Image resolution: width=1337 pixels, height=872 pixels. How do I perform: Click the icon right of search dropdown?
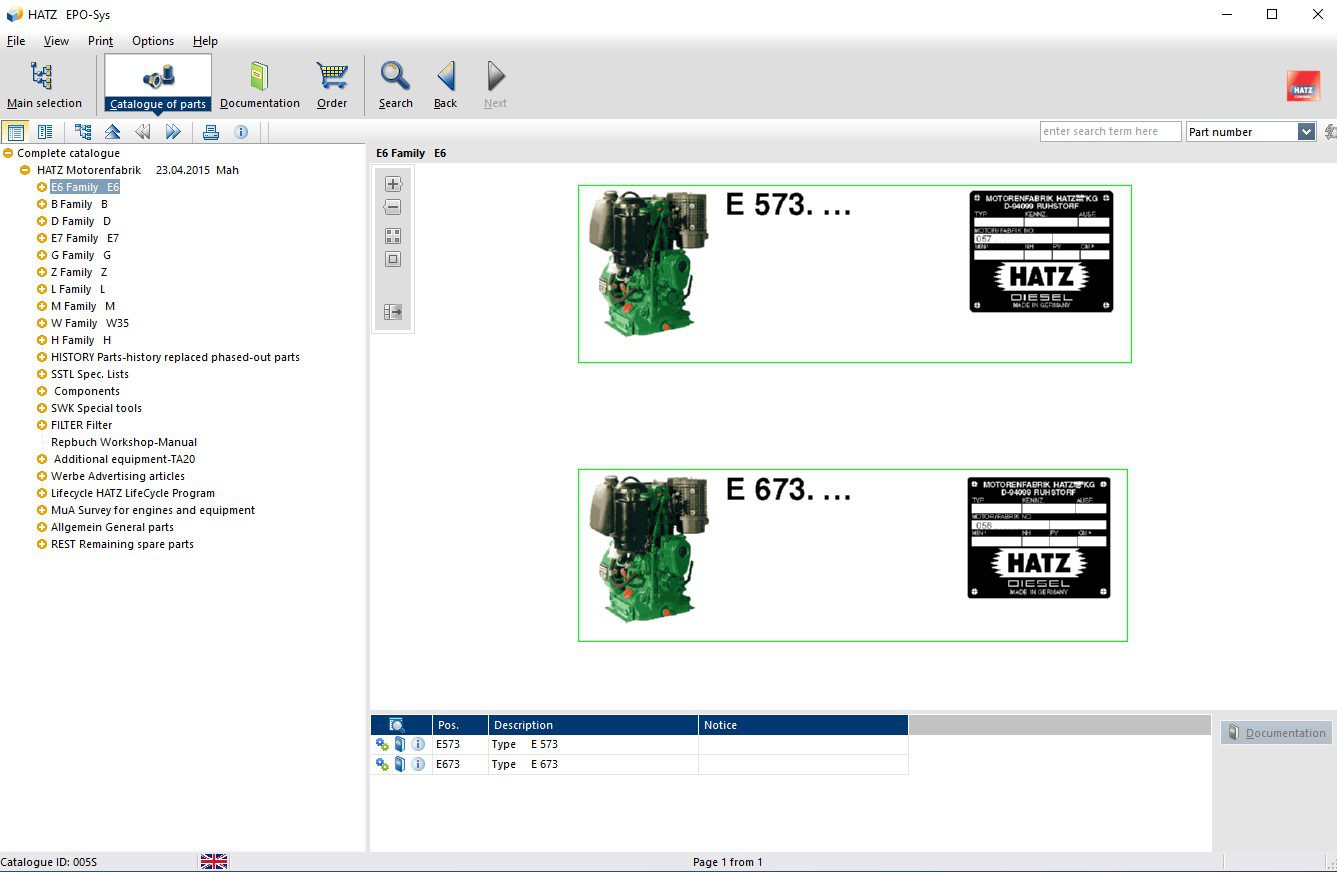click(1329, 131)
